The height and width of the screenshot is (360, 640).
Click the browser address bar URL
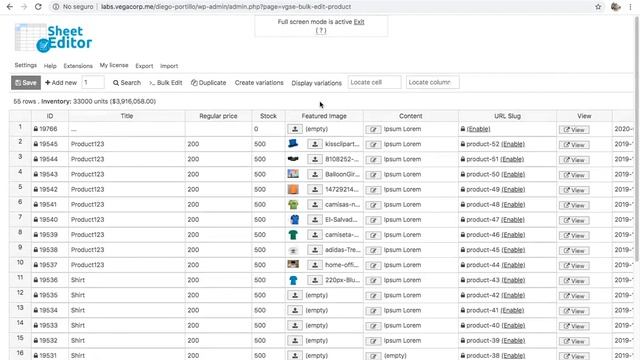226,7
